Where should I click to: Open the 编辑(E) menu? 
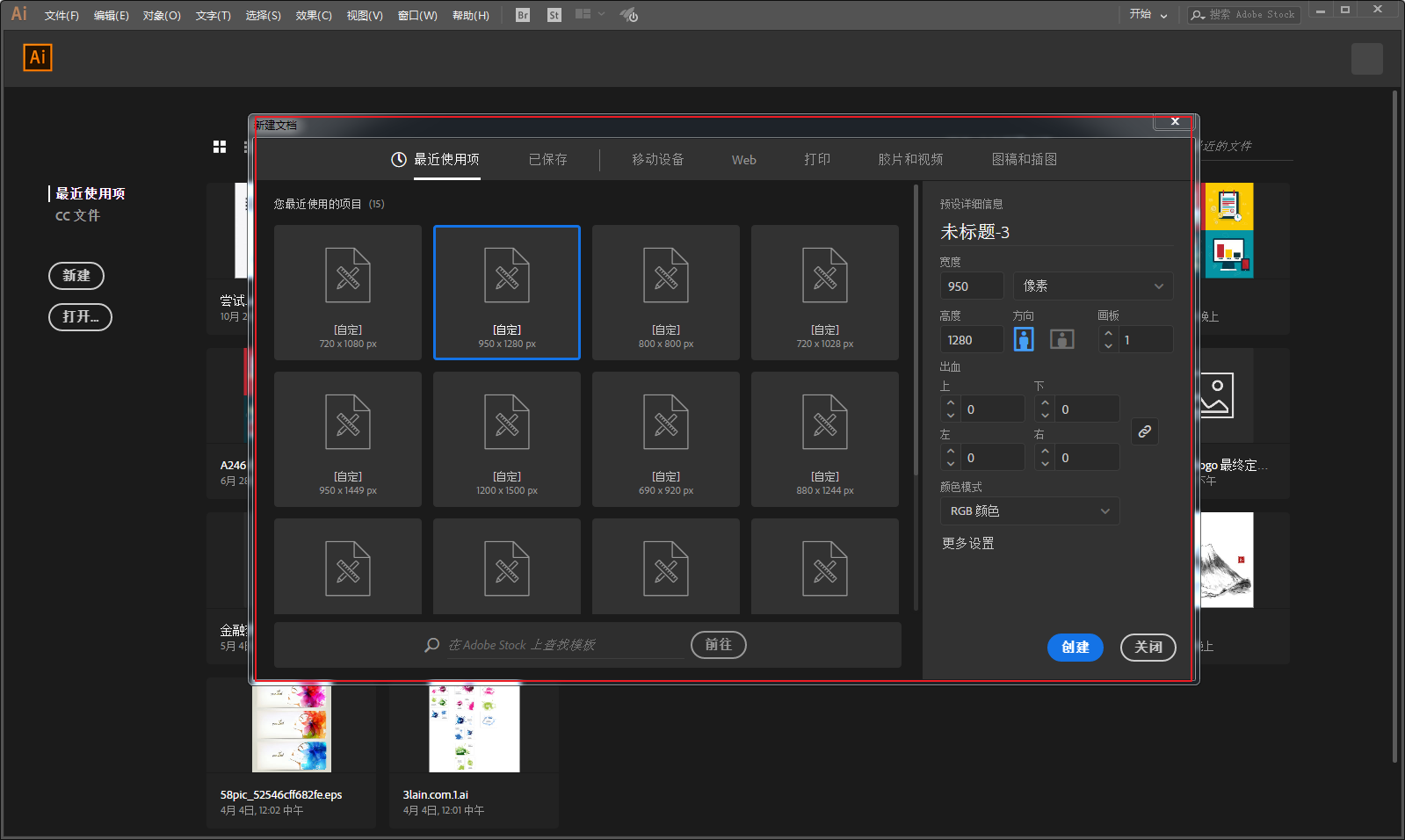coord(112,16)
